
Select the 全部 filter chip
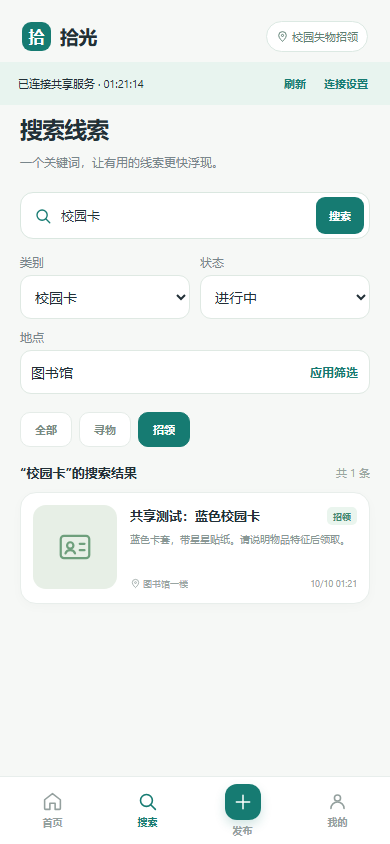46,430
